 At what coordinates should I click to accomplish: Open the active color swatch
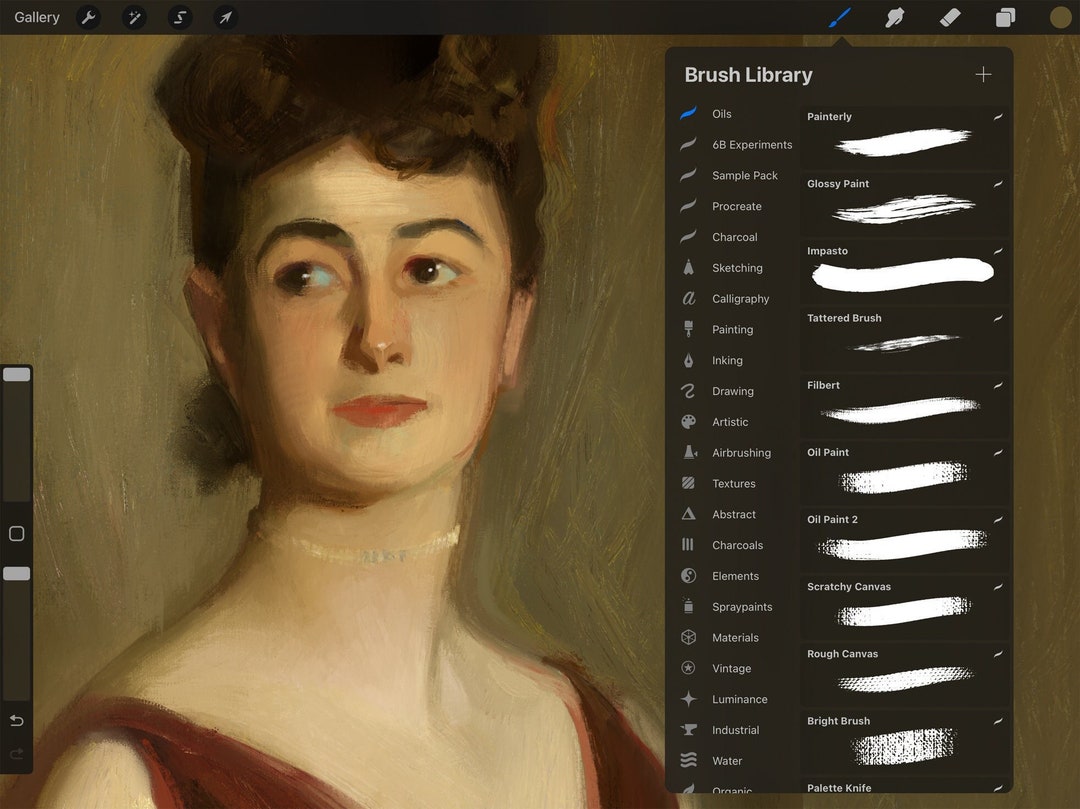[1059, 17]
